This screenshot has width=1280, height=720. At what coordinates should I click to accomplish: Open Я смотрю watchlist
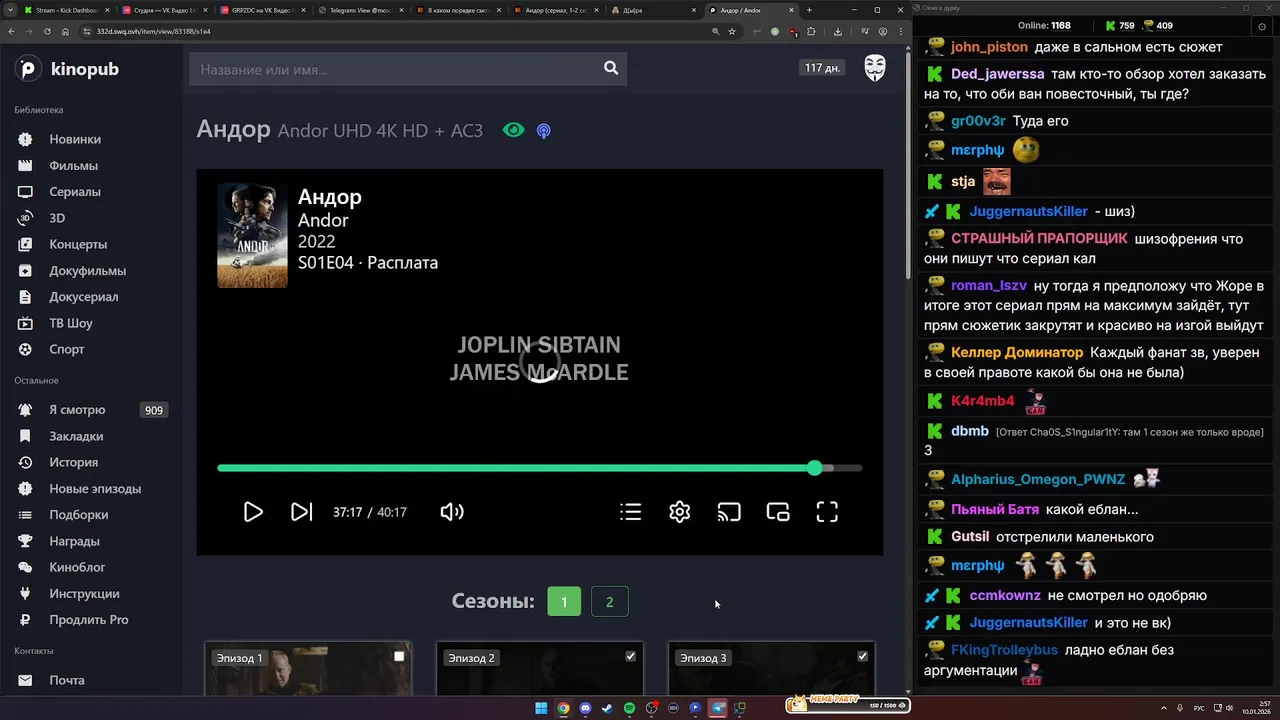tap(77, 410)
